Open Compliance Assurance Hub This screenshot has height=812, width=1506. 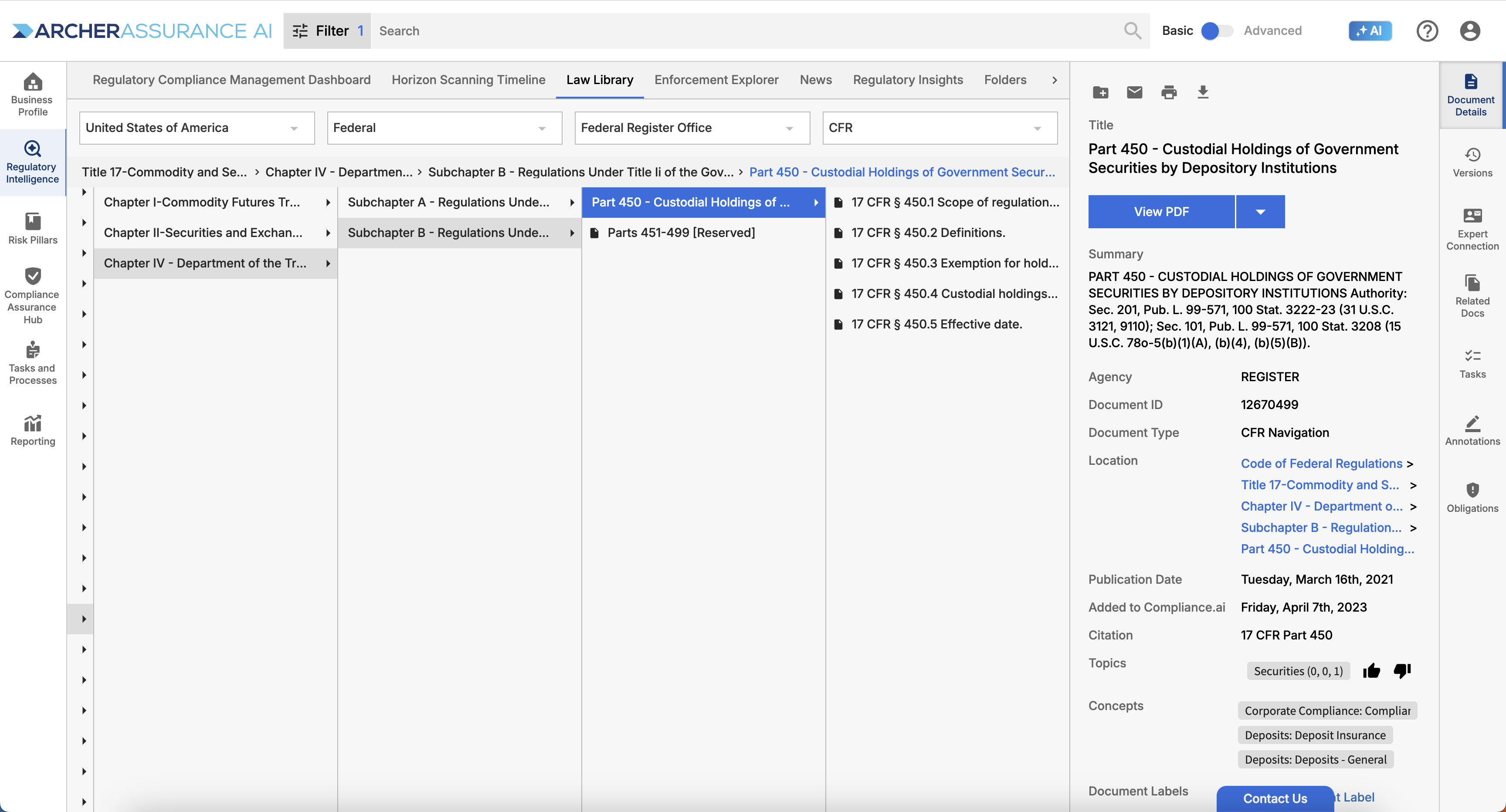(x=33, y=295)
